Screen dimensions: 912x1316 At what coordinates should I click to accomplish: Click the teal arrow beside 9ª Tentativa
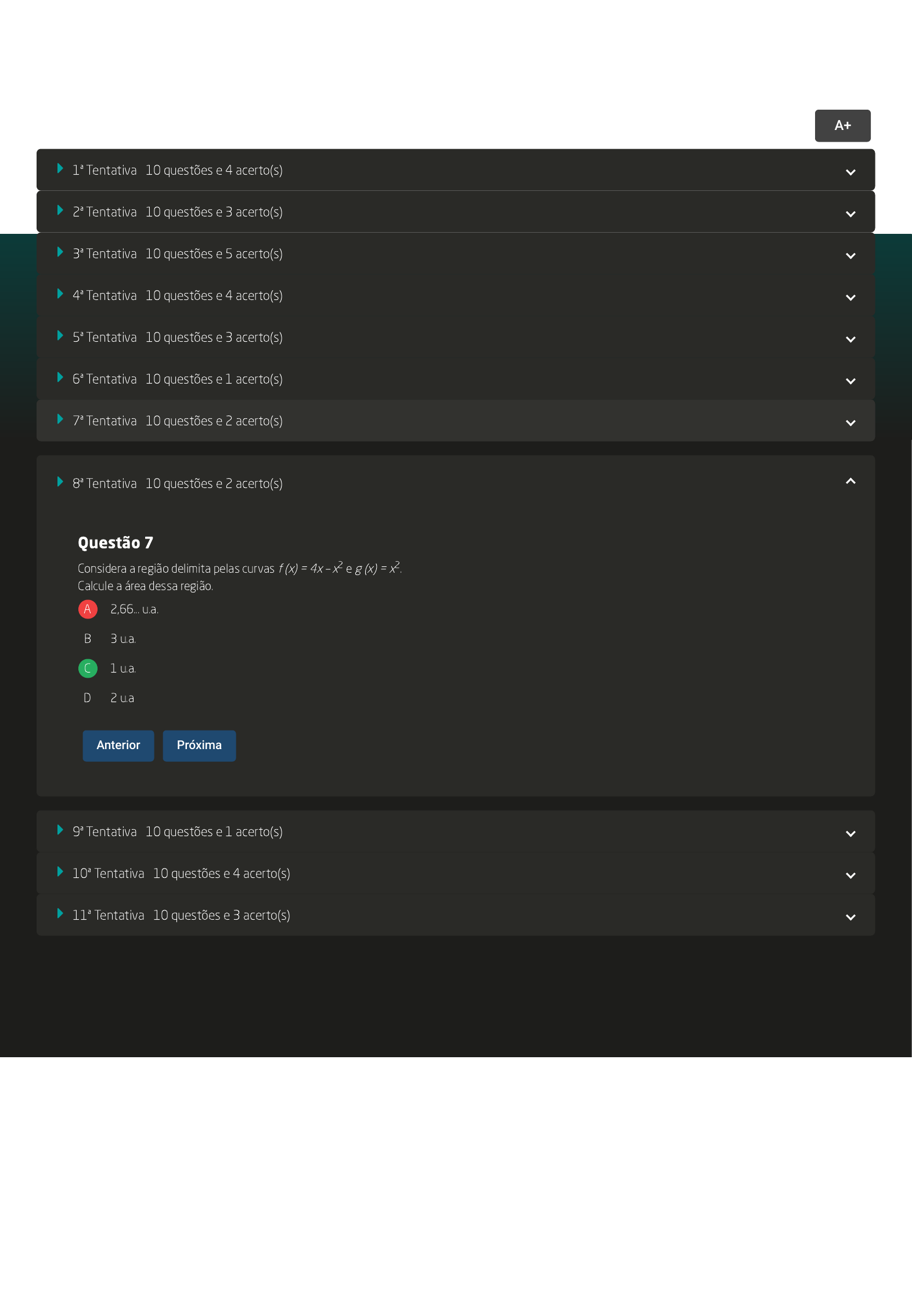click(60, 830)
